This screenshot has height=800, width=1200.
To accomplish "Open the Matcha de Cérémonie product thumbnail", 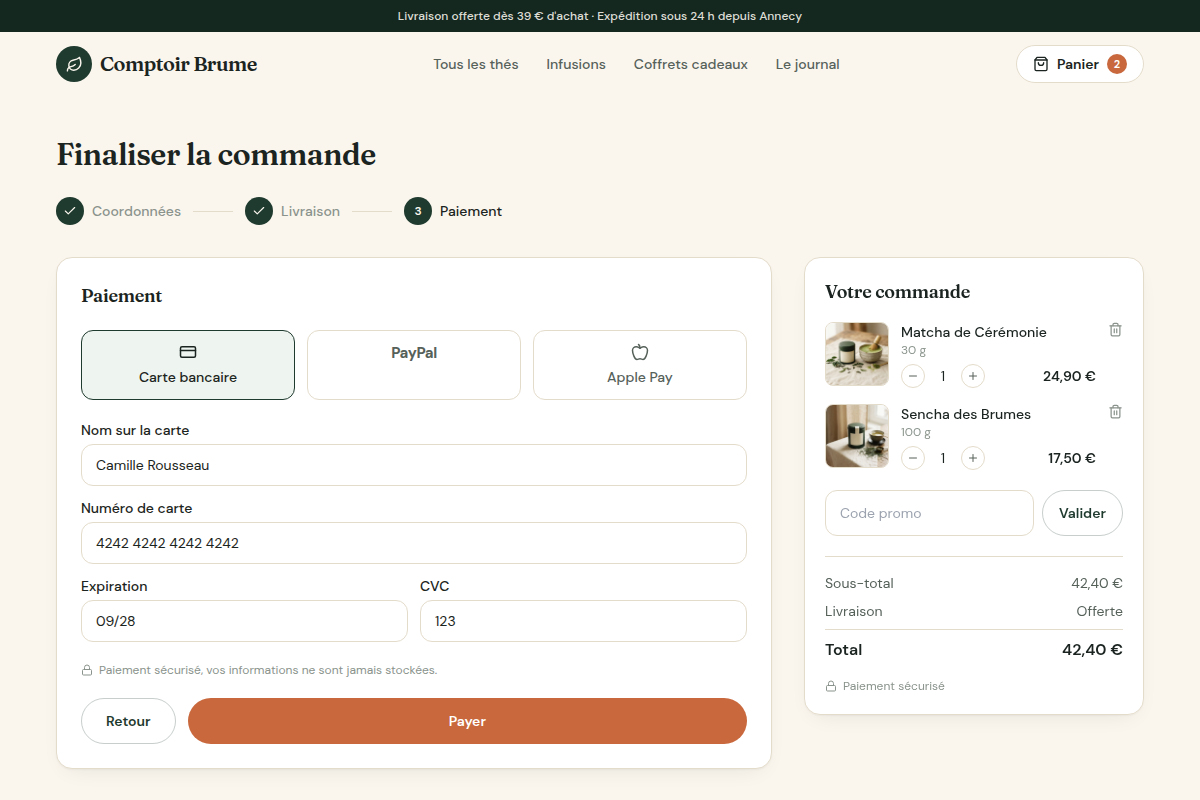I will point(857,354).
